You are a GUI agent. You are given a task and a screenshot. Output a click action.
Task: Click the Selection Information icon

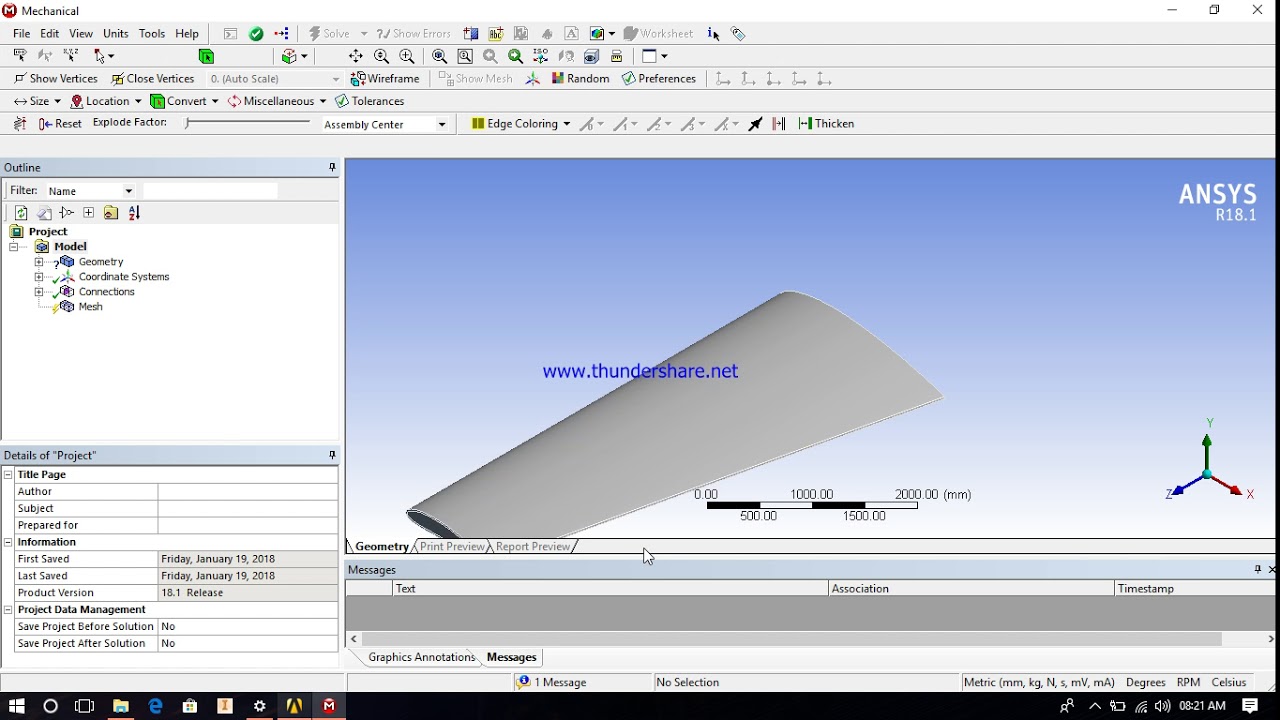coord(714,33)
